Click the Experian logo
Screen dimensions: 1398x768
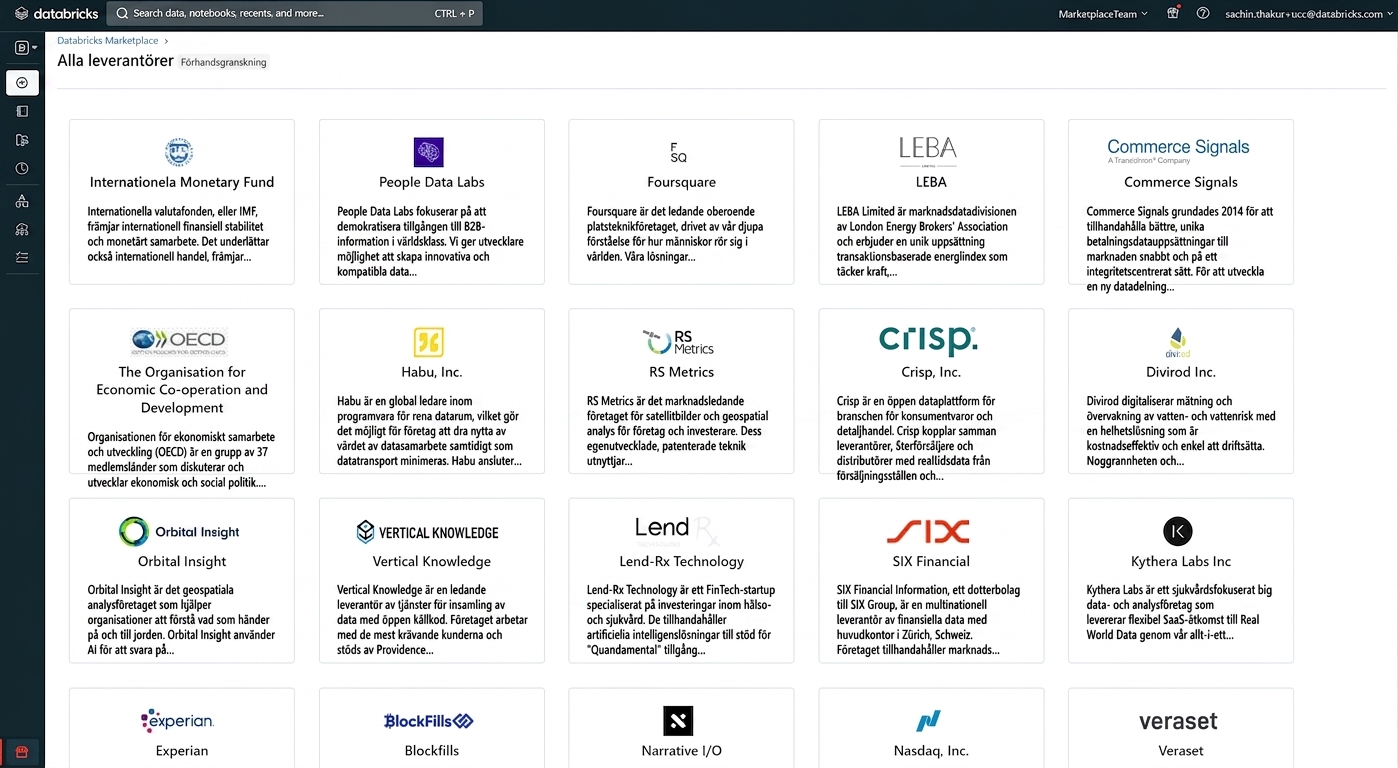tap(179, 720)
